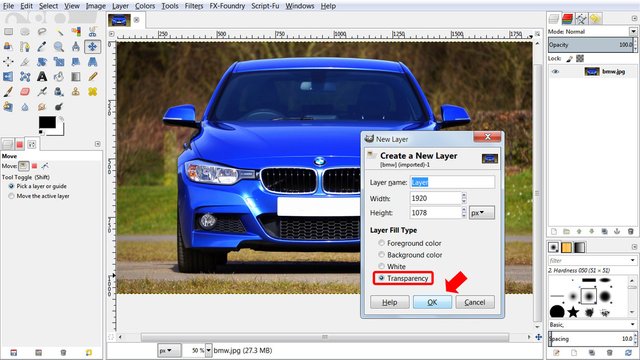Switch to the Patterns tab in brushes dock
This screenshot has width=640, height=360.
(x=567, y=247)
